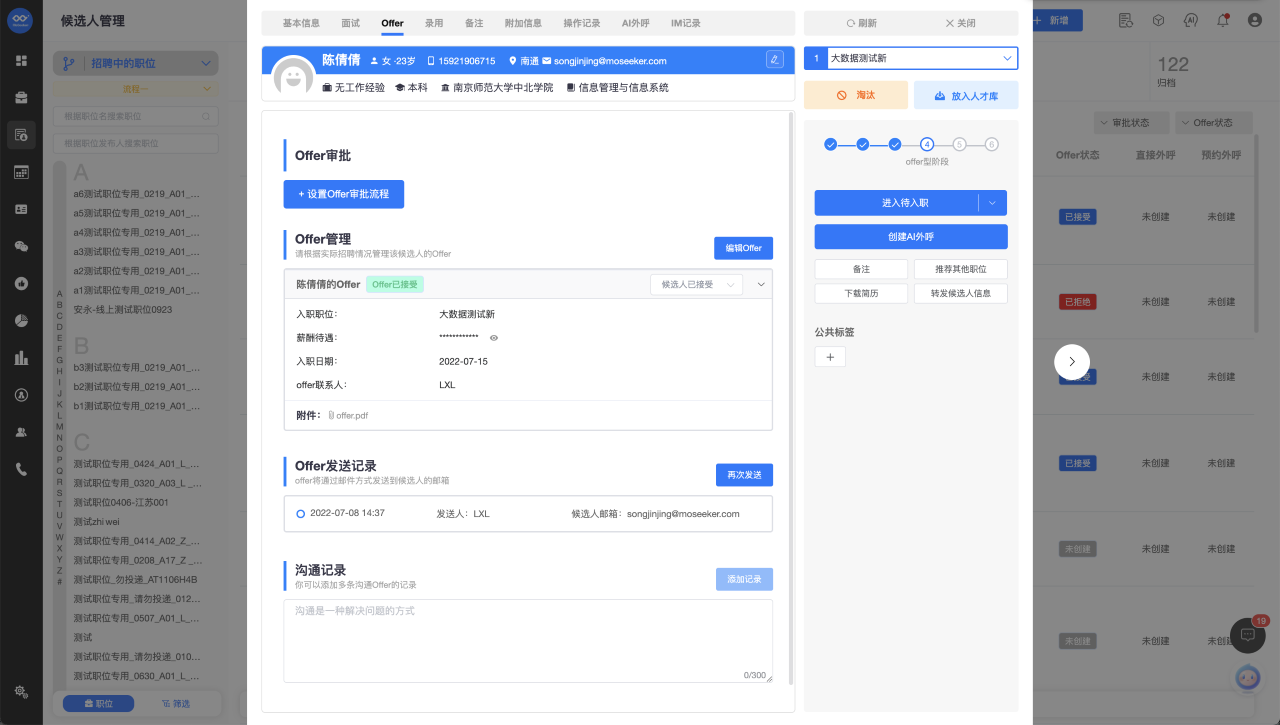This screenshot has width=1280, height=725.
Task: Click the 下载简历 button
Action: [x=861, y=294]
